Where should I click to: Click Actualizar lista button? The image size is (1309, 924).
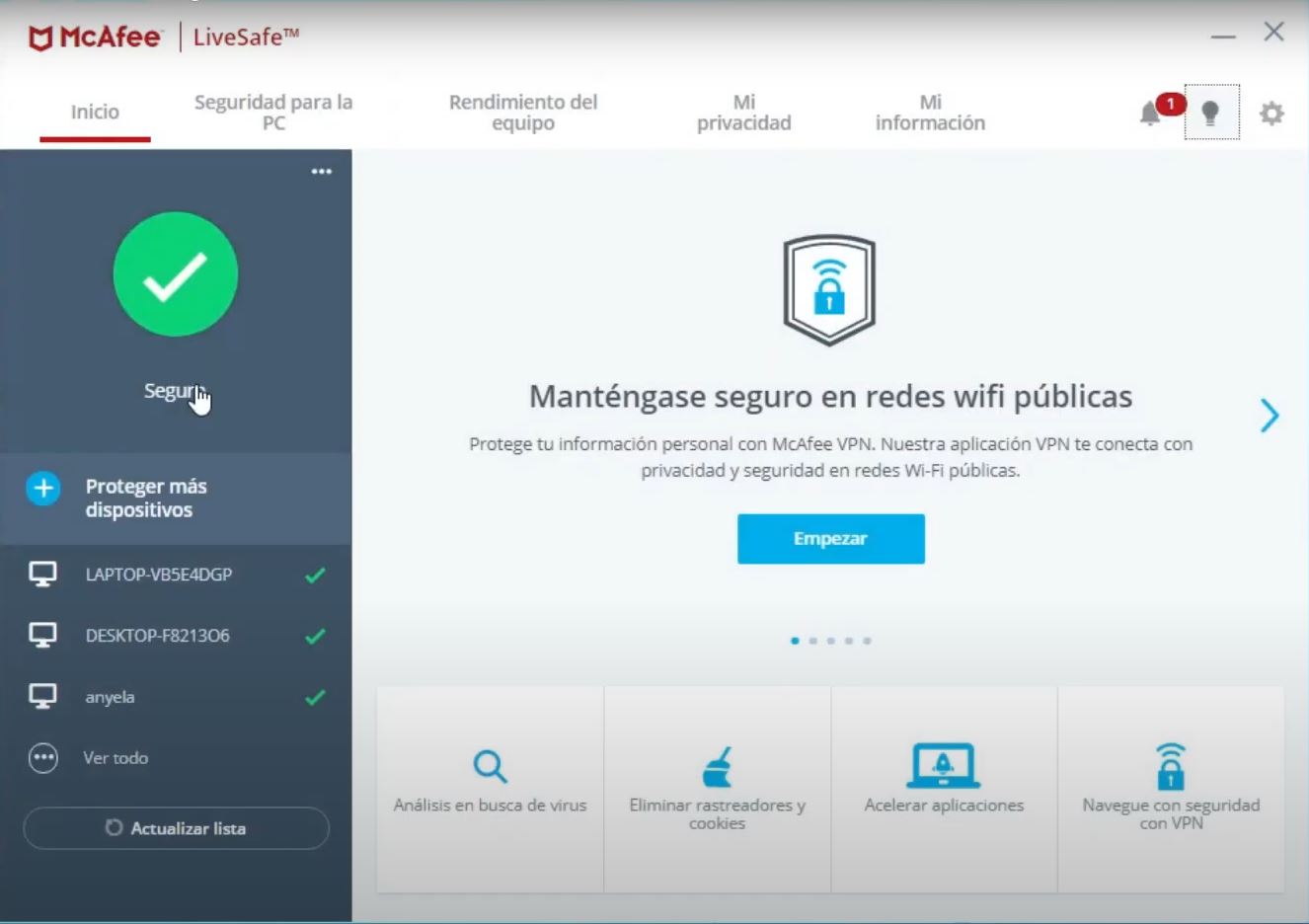pyautogui.click(x=176, y=828)
